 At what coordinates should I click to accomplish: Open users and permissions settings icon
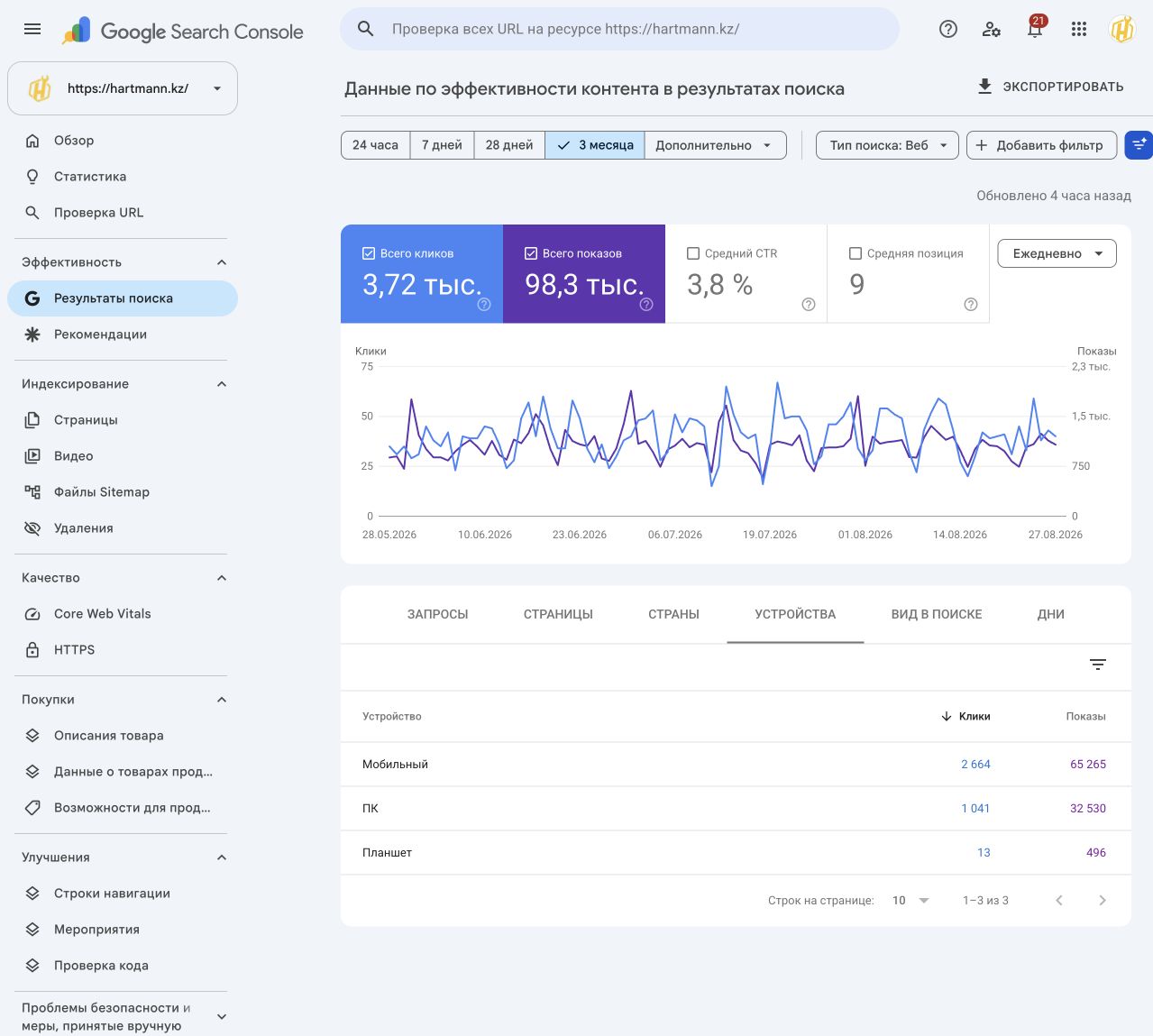pyautogui.click(x=992, y=30)
